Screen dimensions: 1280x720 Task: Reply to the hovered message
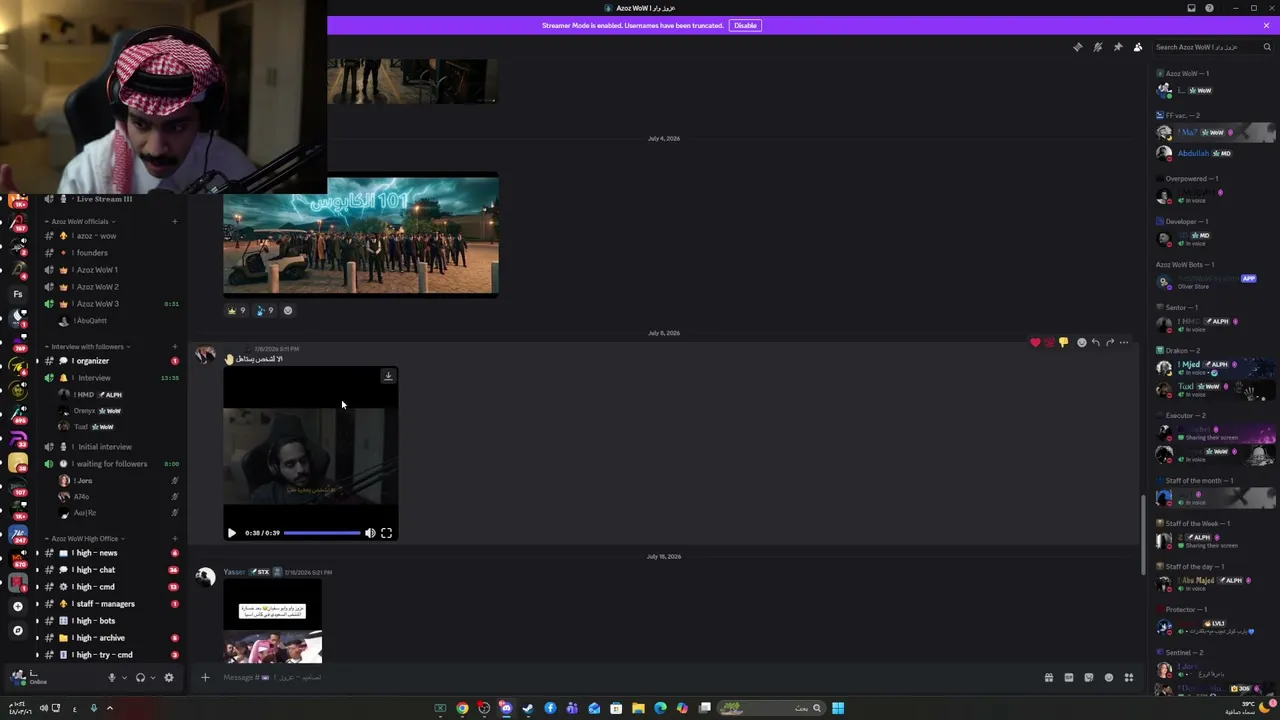[1096, 343]
